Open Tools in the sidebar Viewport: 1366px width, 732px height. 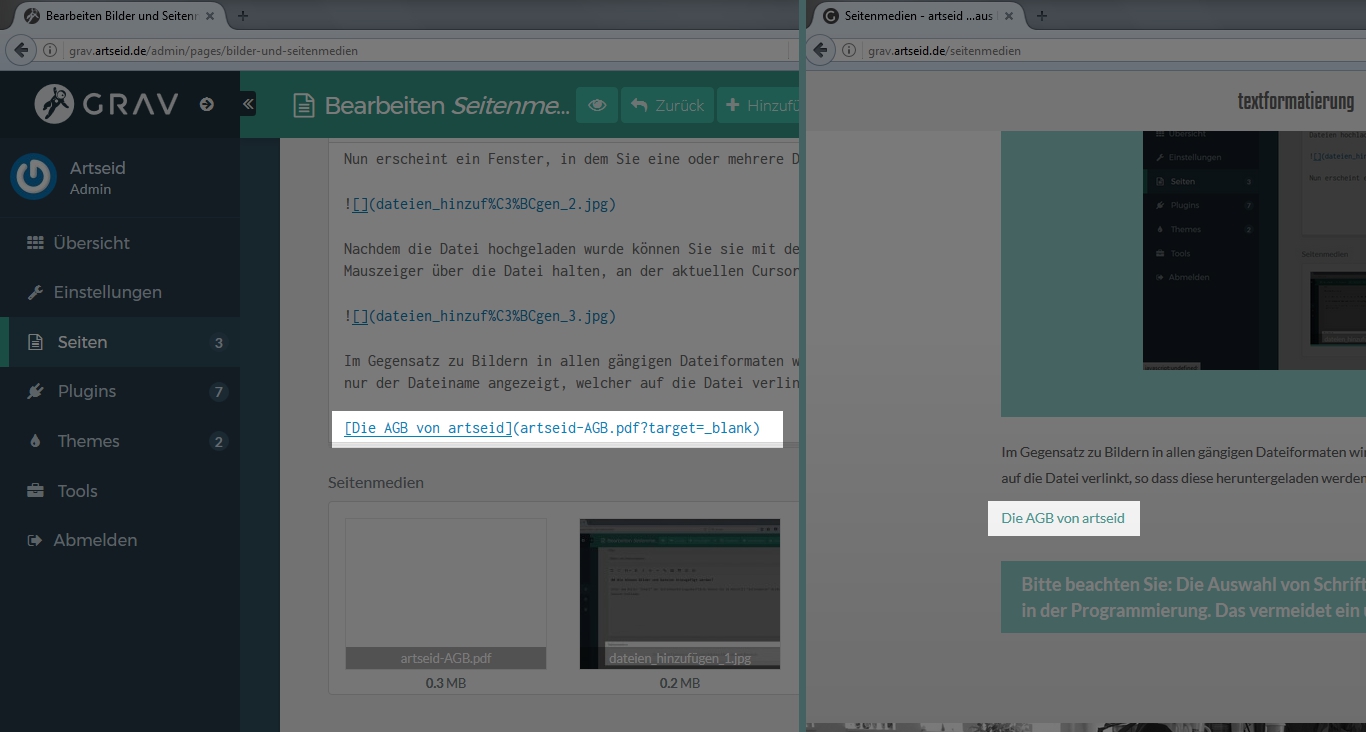[x=77, y=491]
